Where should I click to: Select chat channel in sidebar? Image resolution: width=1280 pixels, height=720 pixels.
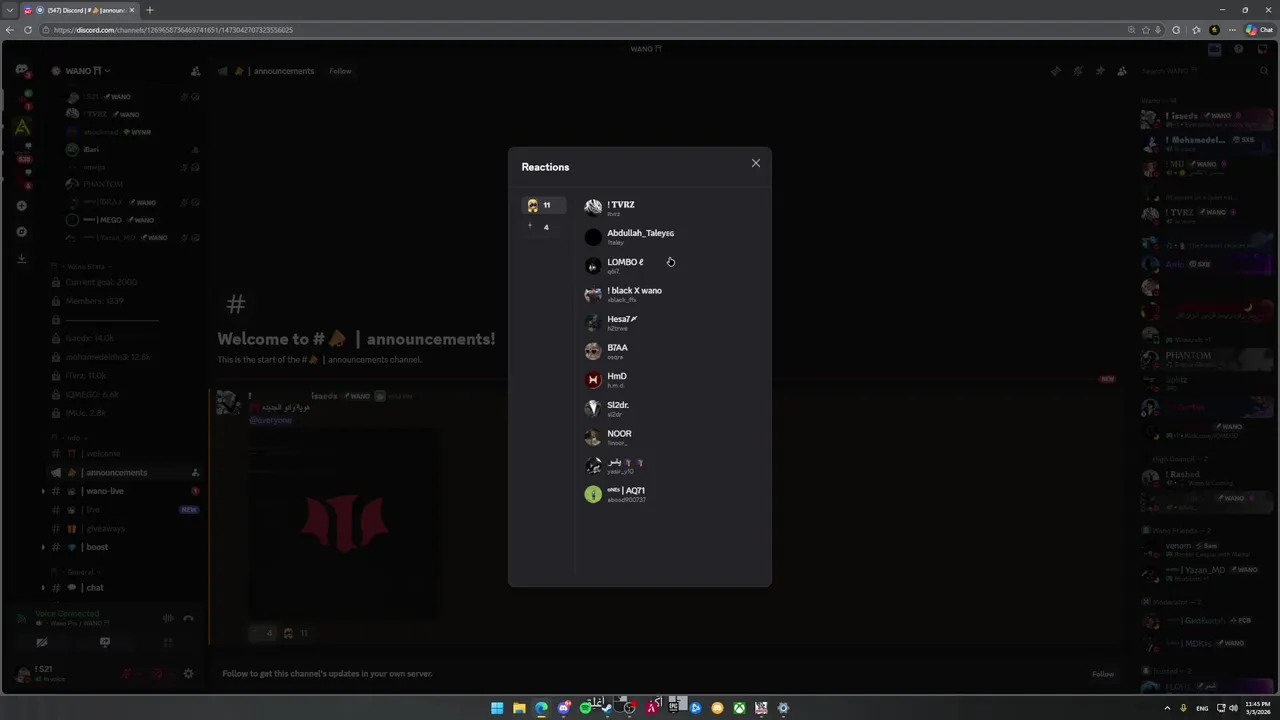pyautogui.click(x=125, y=588)
